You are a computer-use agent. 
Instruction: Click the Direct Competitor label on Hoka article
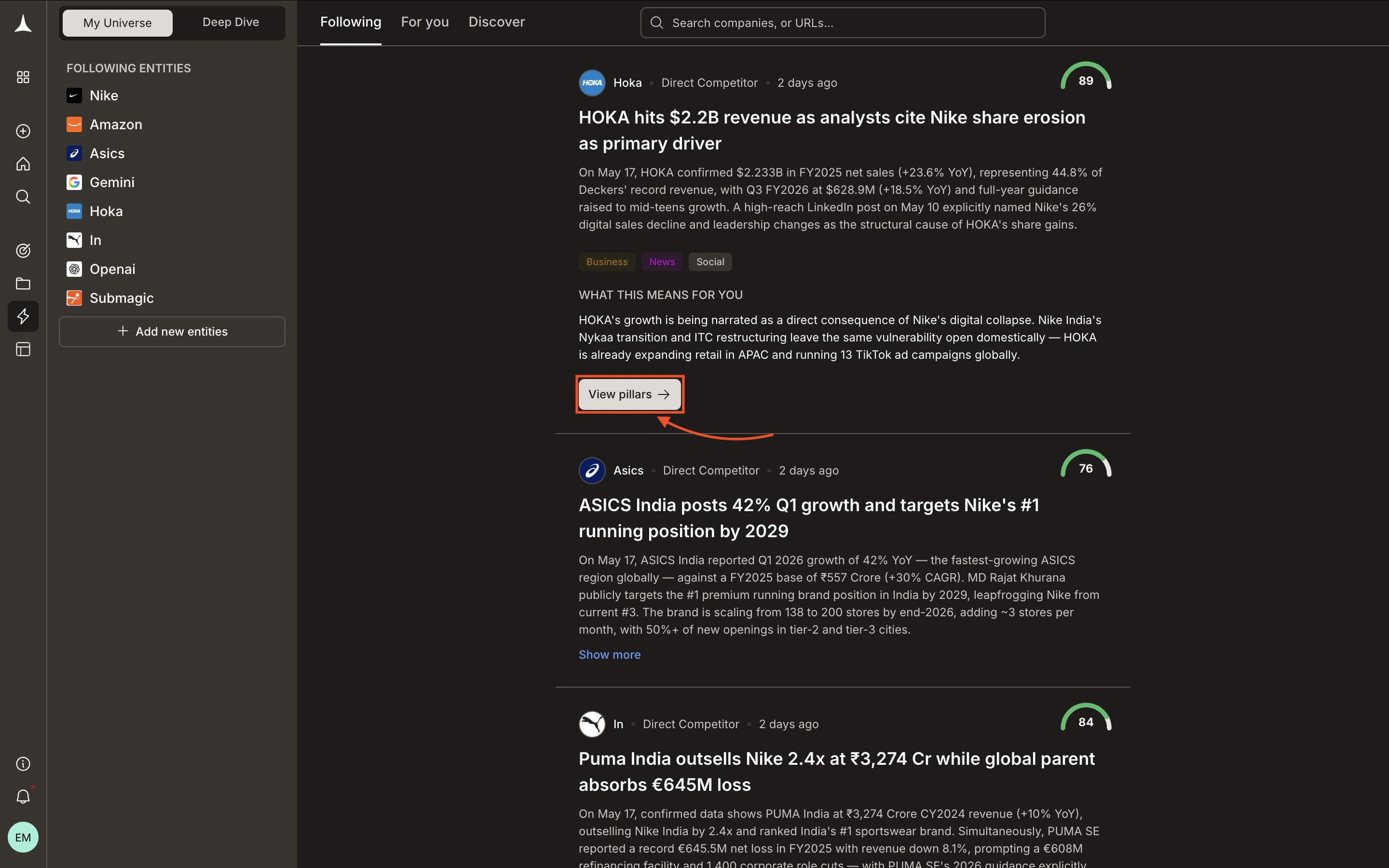[x=709, y=82]
